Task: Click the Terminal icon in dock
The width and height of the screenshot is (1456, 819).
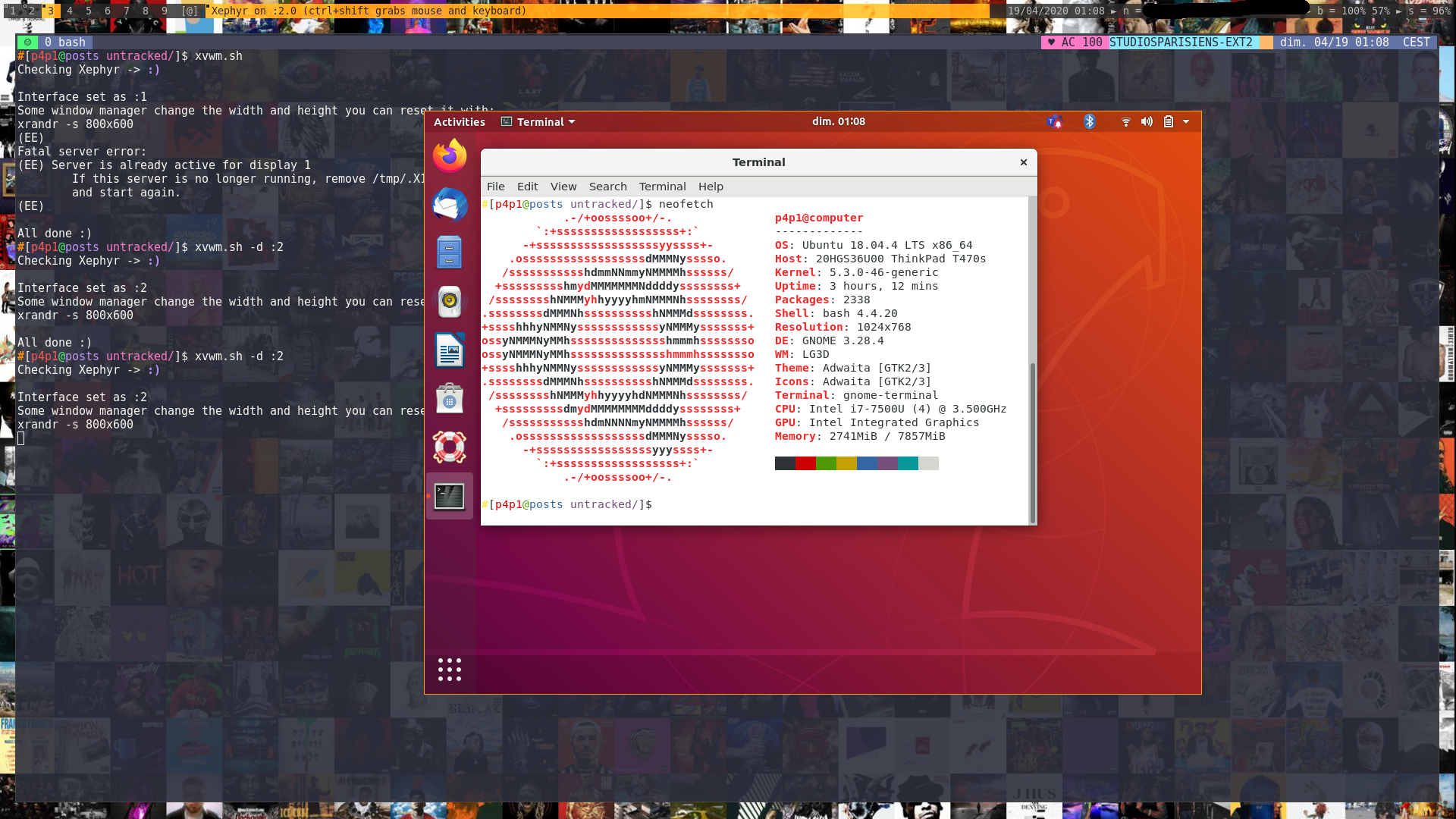Action: tap(450, 497)
